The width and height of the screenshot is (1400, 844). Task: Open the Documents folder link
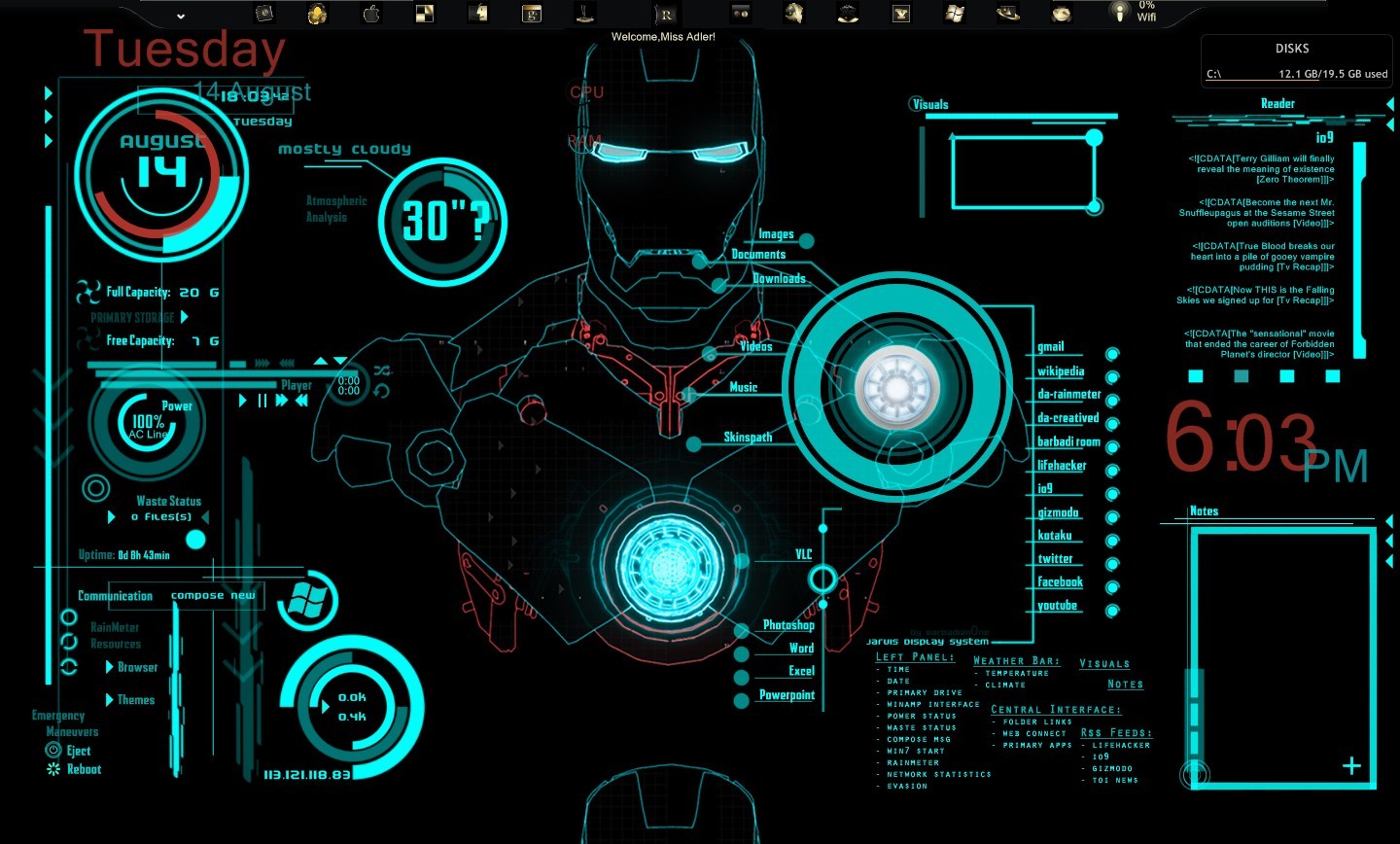(758, 255)
